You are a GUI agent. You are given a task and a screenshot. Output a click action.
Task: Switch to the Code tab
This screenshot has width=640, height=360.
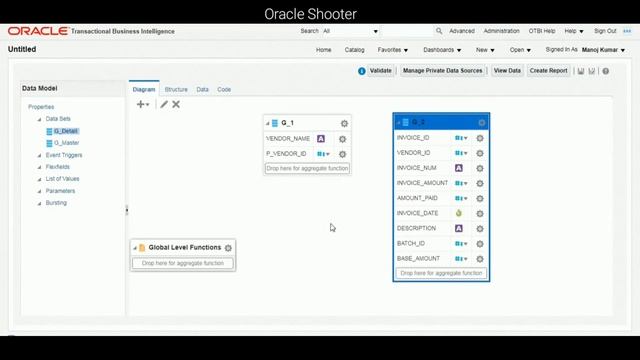click(224, 89)
